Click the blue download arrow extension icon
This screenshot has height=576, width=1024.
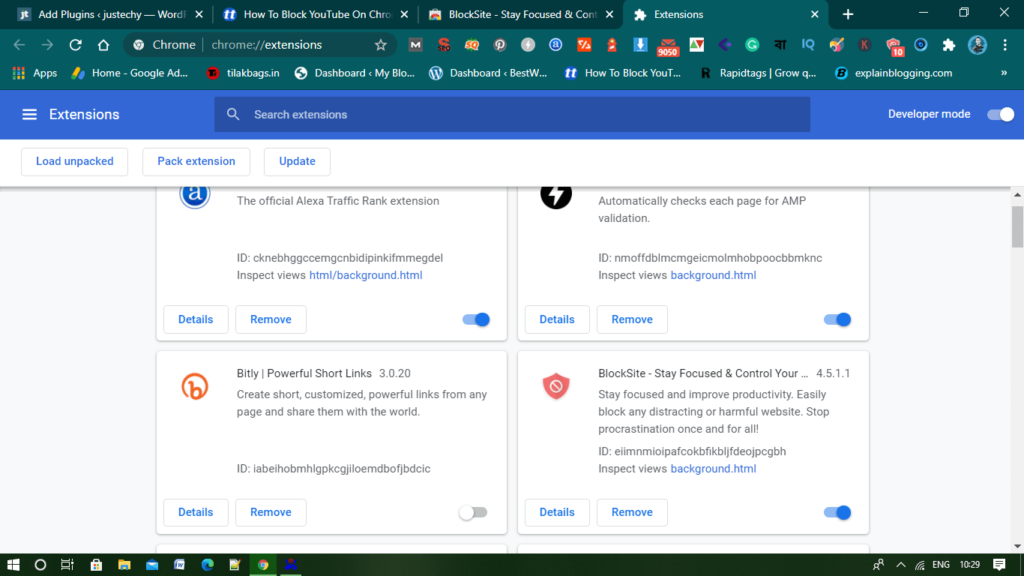point(640,45)
